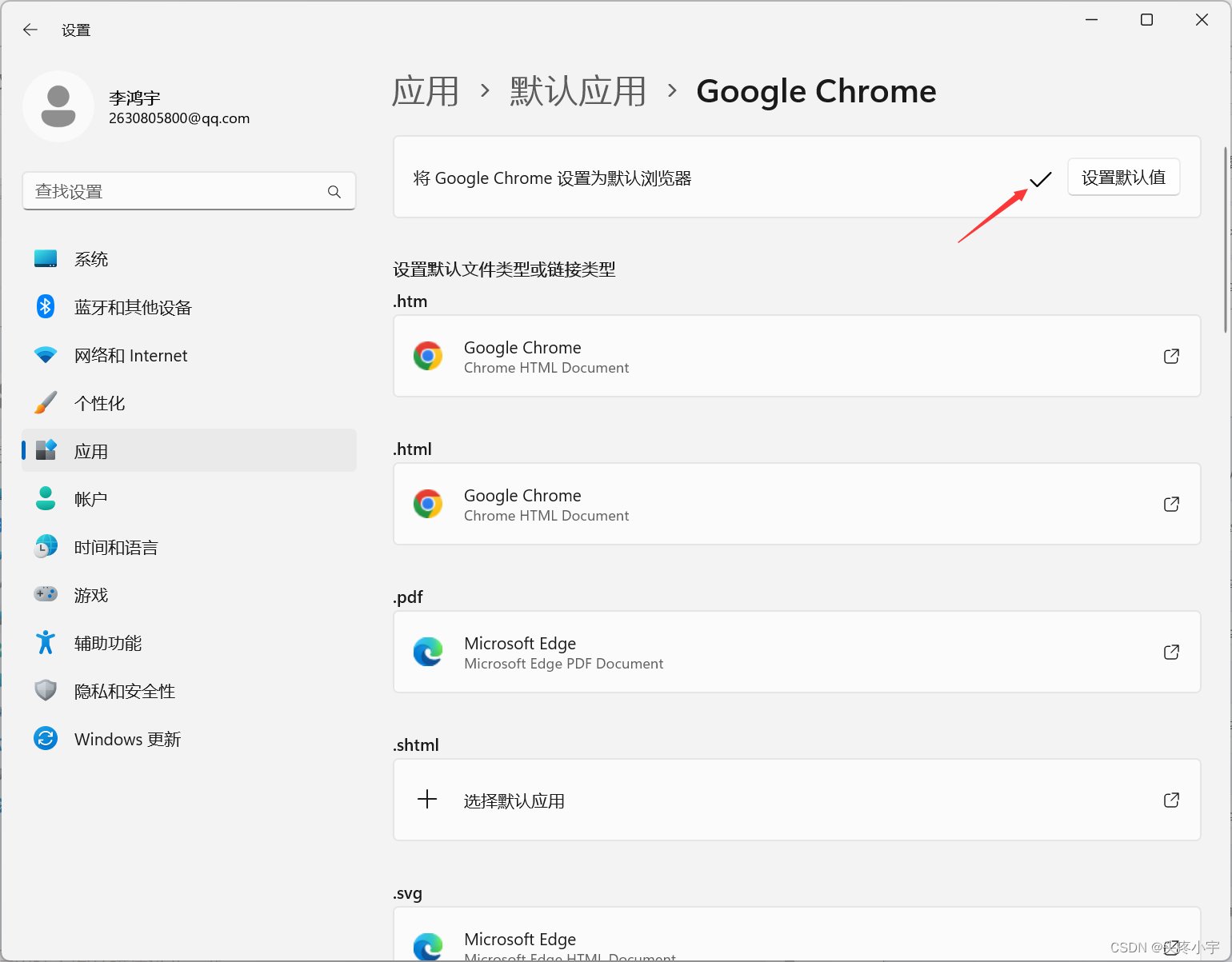Open the external-link icon for .html

1171,504
